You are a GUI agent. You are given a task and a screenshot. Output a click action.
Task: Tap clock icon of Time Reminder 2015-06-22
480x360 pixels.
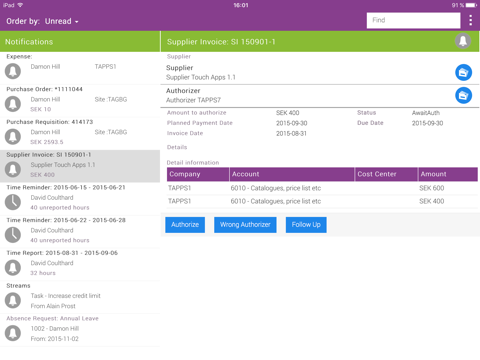pyautogui.click(x=13, y=235)
